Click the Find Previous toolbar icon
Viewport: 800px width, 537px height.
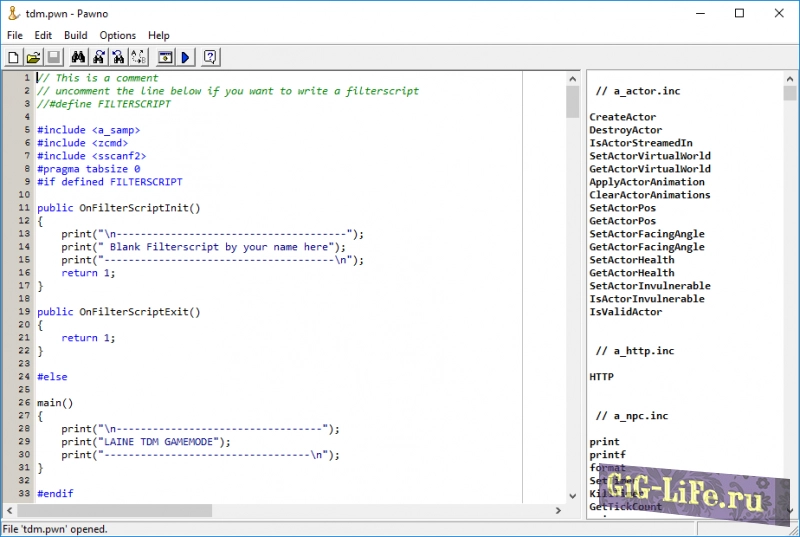(x=118, y=57)
